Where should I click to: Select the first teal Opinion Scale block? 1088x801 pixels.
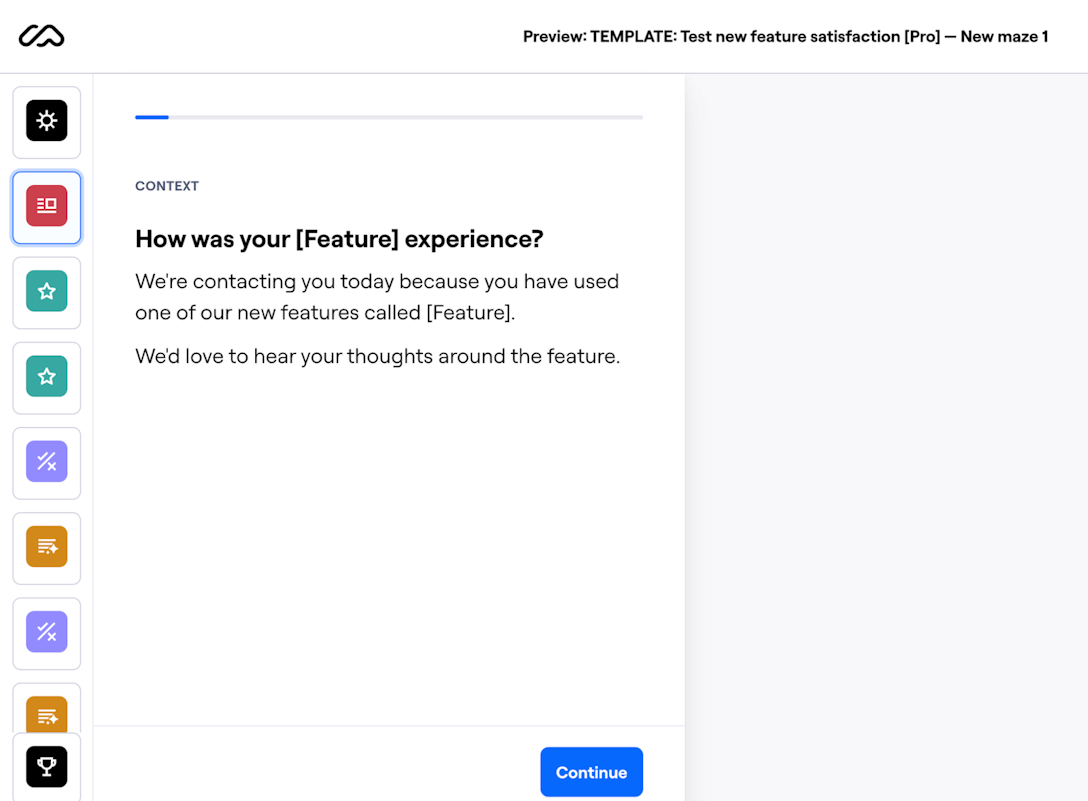click(x=46, y=292)
